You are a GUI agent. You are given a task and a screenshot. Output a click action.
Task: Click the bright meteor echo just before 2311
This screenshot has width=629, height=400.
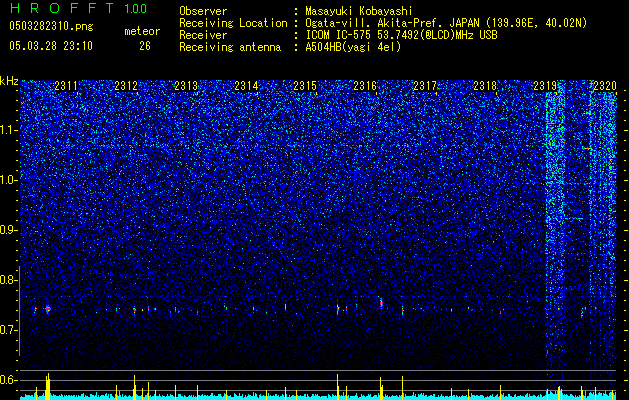coord(48,309)
